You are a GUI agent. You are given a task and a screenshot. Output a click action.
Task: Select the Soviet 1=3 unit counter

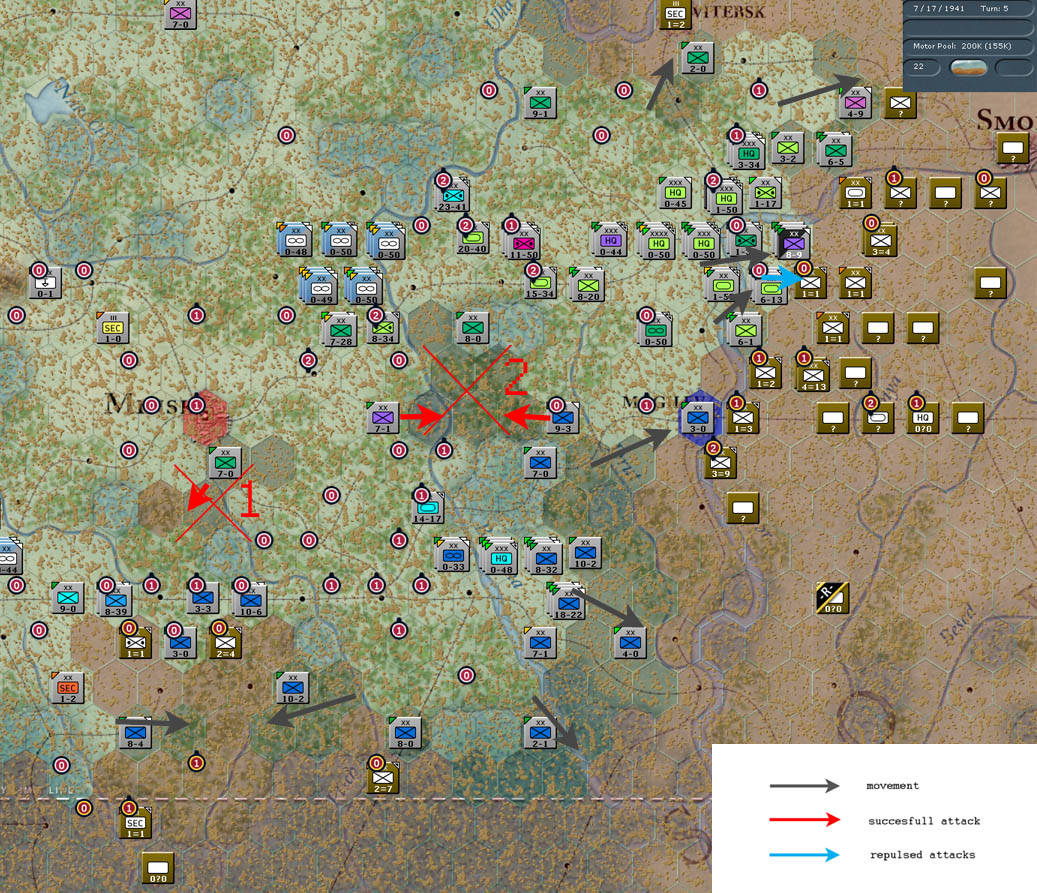[x=742, y=418]
